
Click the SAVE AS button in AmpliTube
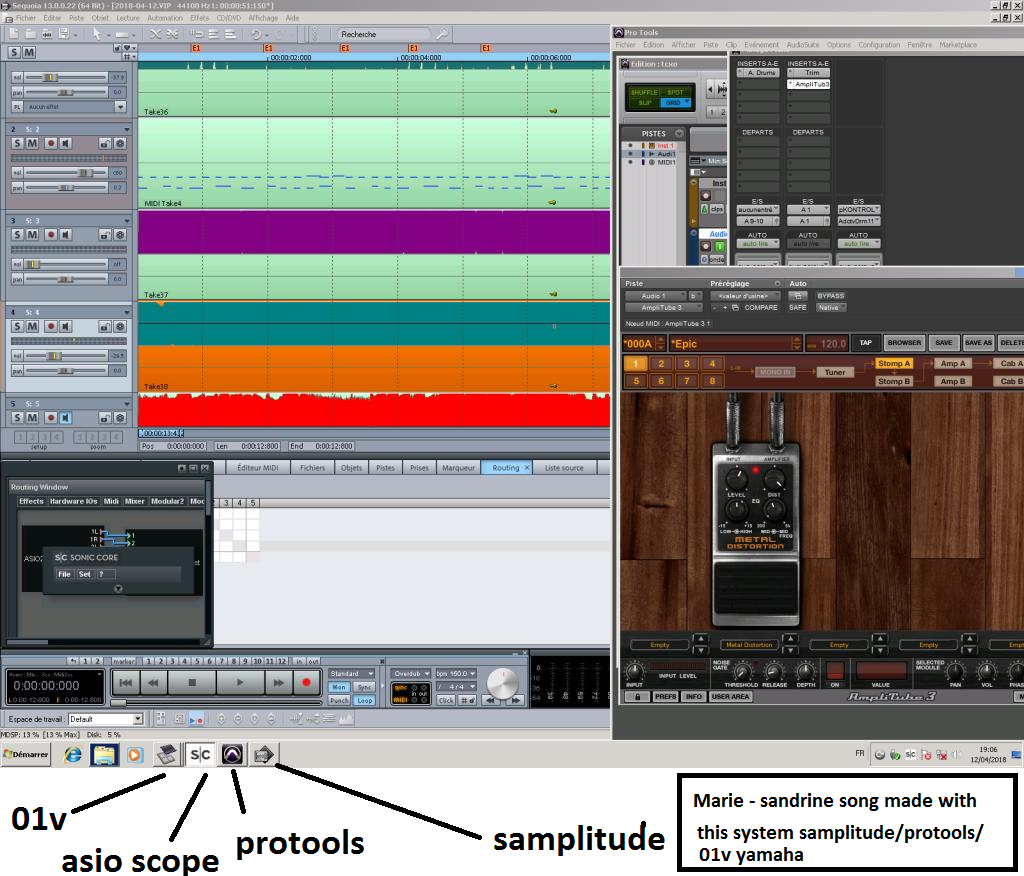pos(978,342)
